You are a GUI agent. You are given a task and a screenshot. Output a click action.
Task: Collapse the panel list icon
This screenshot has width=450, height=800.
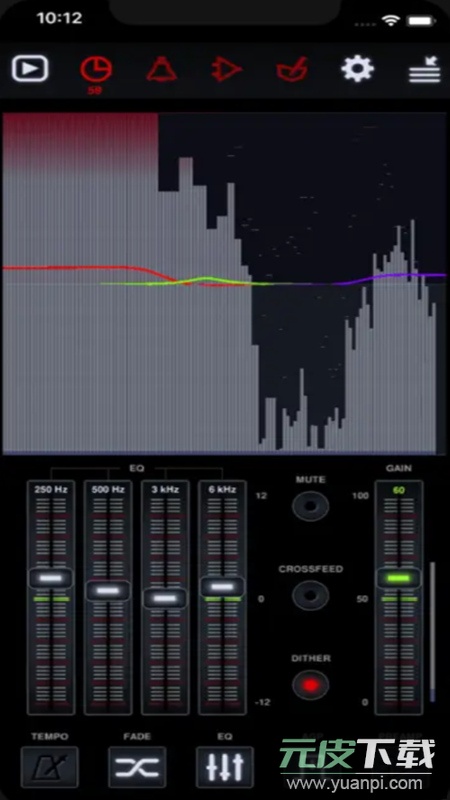424,69
